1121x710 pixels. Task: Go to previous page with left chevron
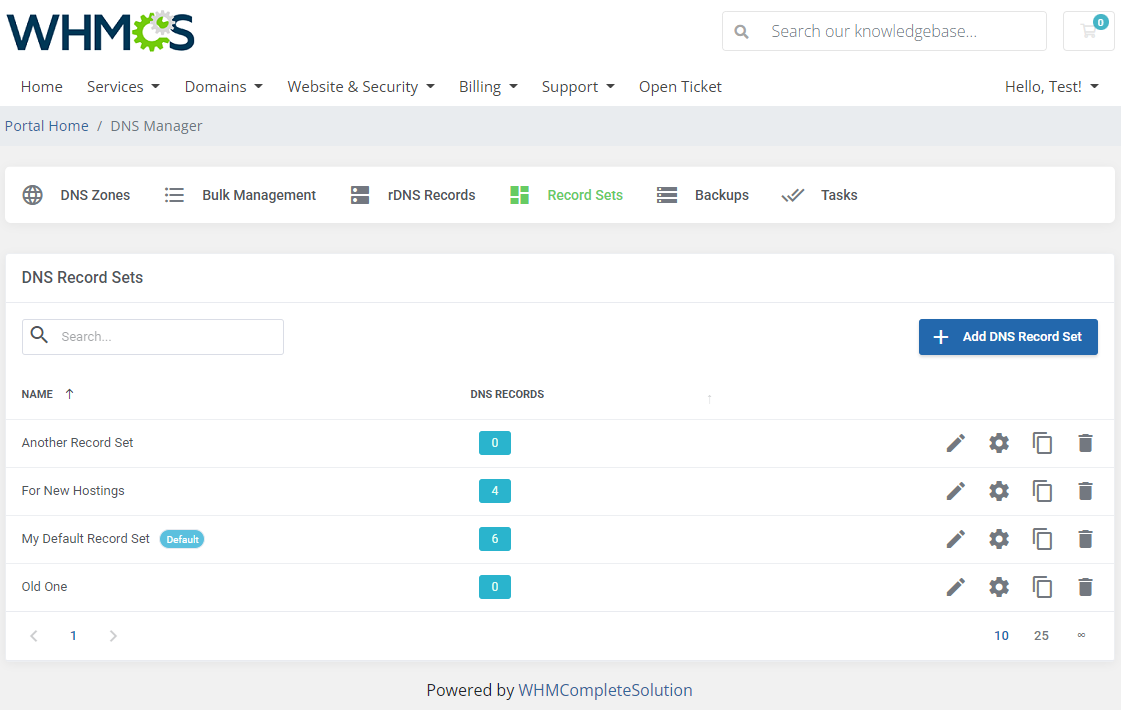(x=34, y=636)
